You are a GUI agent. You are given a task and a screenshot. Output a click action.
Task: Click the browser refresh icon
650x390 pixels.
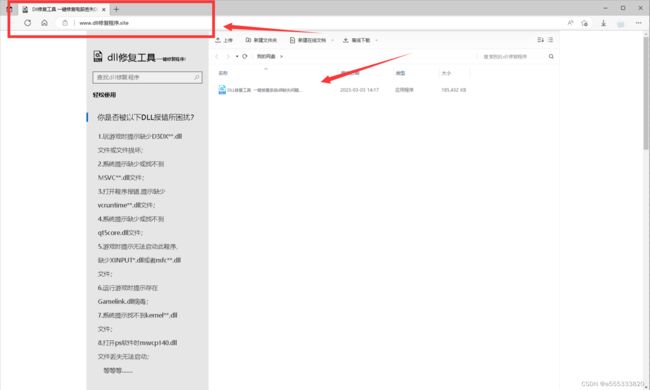click(x=27, y=23)
